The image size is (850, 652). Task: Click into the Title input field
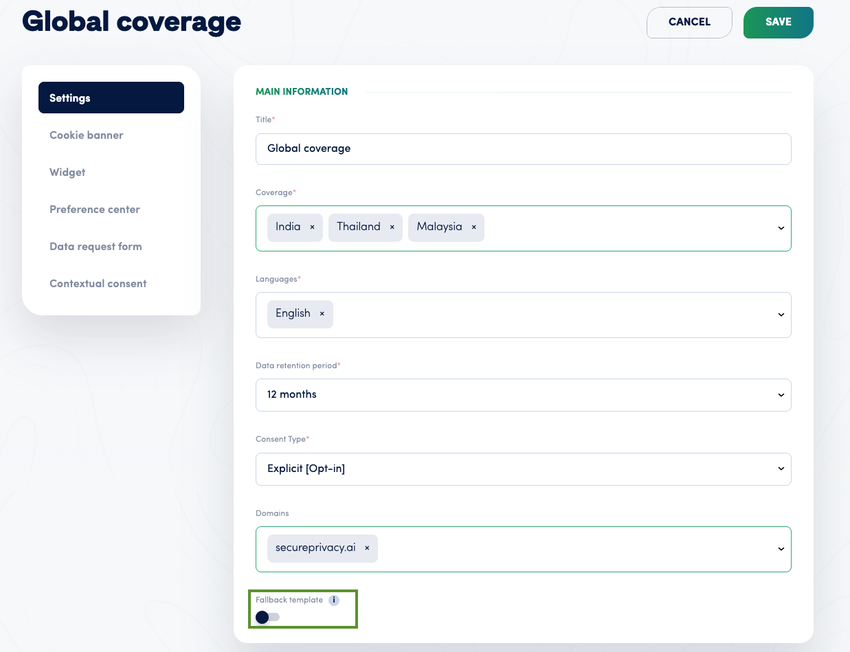coord(523,149)
